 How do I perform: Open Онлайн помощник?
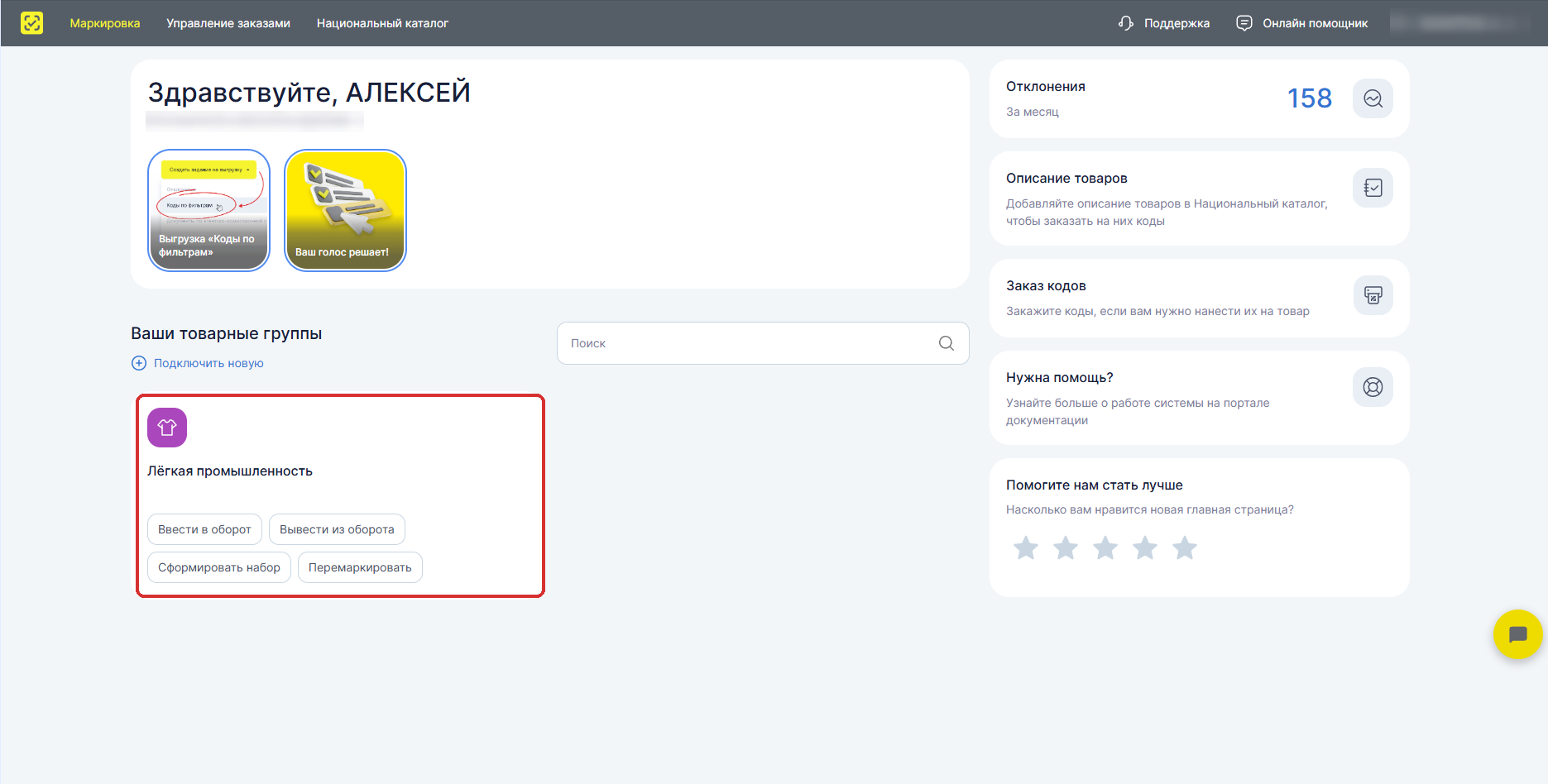pos(1315,23)
